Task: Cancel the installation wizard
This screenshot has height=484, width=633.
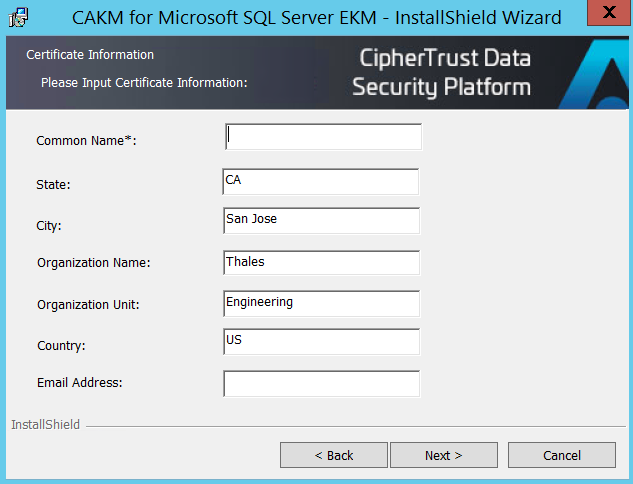Action: coord(561,455)
